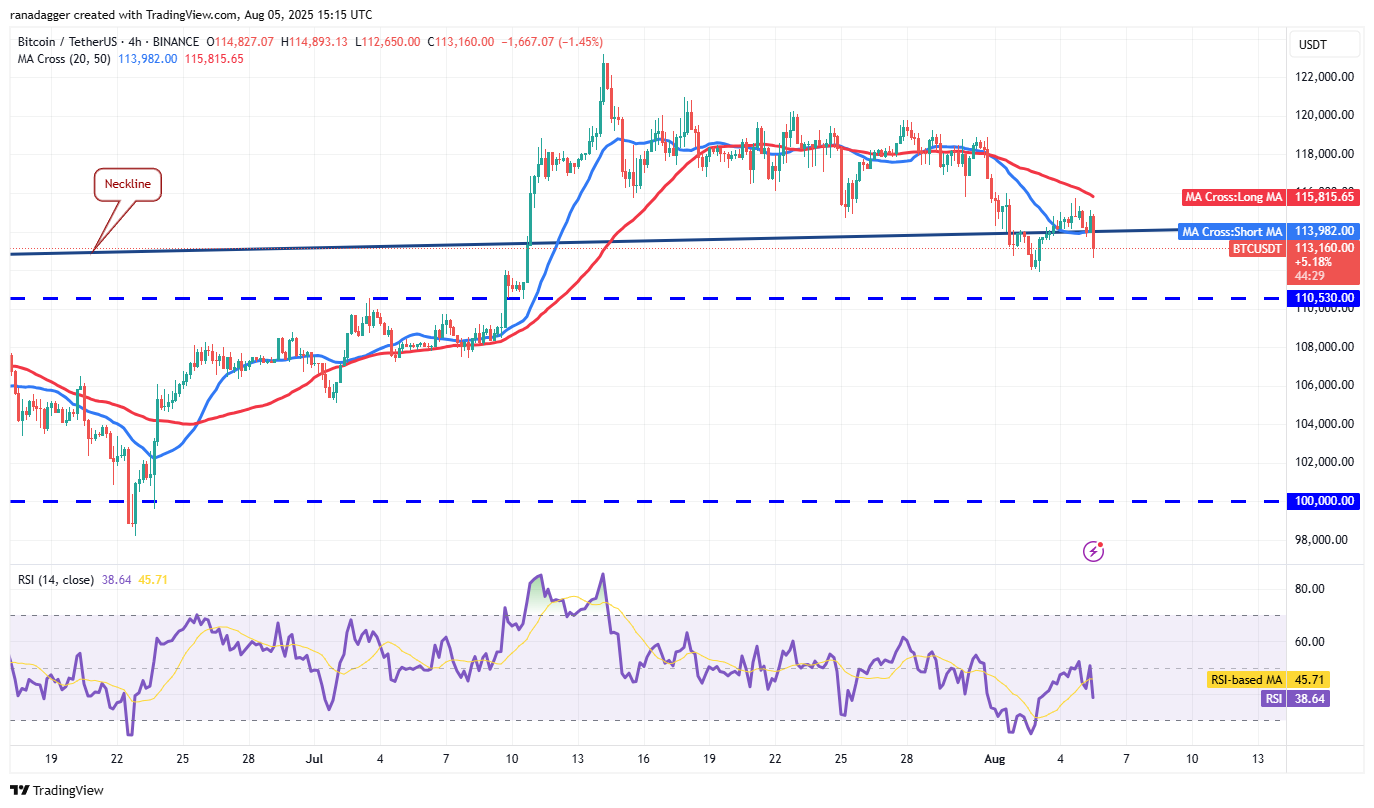Click the purple lightning bolt event icon
Screen dimensions: 1374x808
[x=1095, y=550]
